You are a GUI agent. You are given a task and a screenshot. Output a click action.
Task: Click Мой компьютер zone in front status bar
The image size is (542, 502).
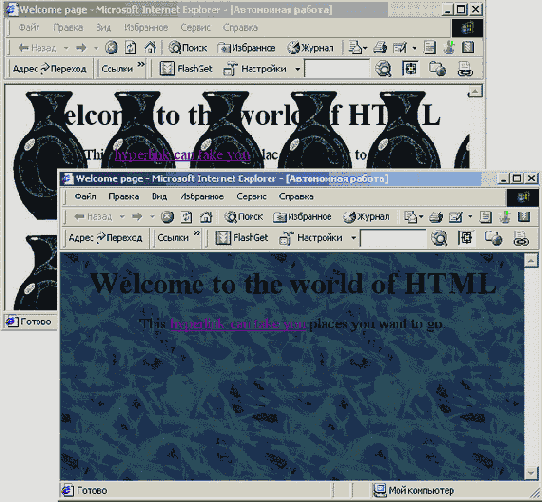click(x=413, y=490)
